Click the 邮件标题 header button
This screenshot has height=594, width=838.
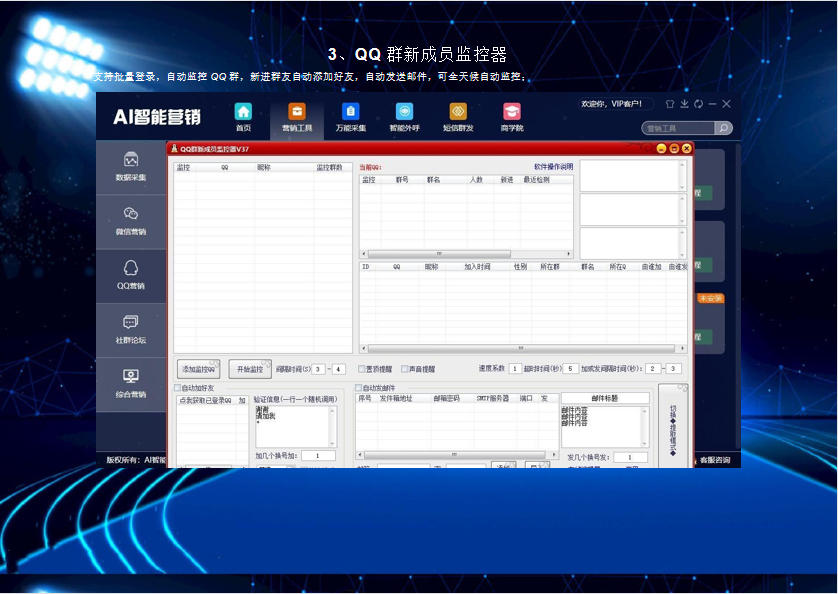click(605, 398)
